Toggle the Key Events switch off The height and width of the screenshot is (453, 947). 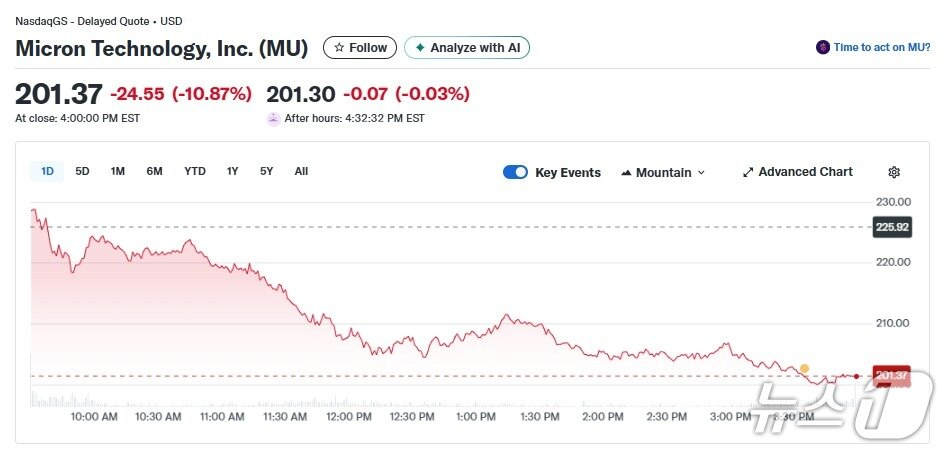tap(515, 172)
